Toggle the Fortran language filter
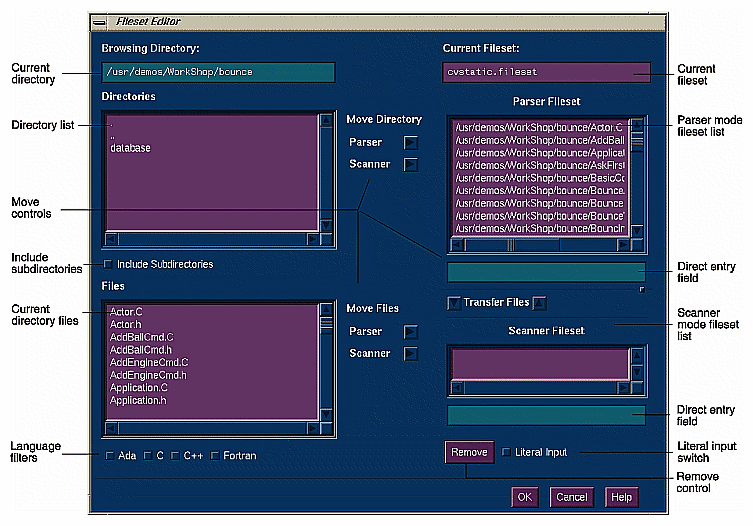 [215, 455]
